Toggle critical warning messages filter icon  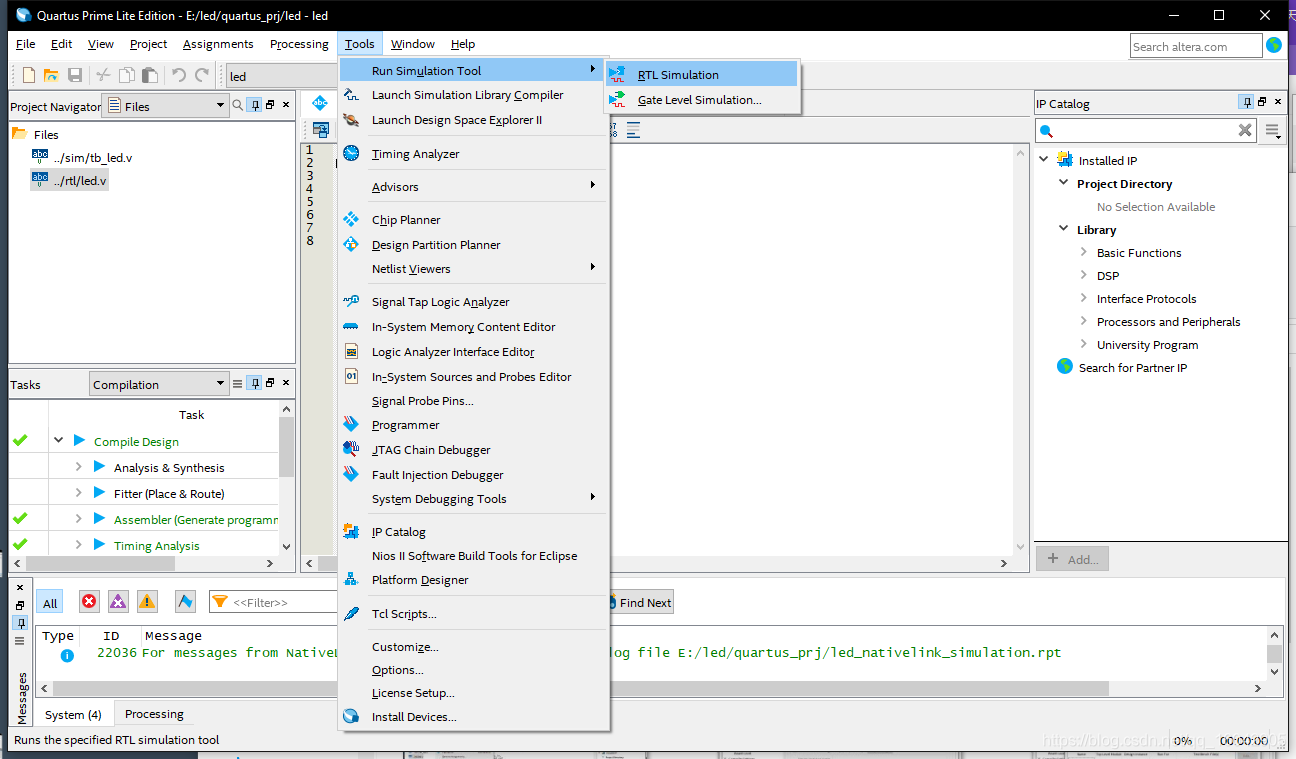118,601
